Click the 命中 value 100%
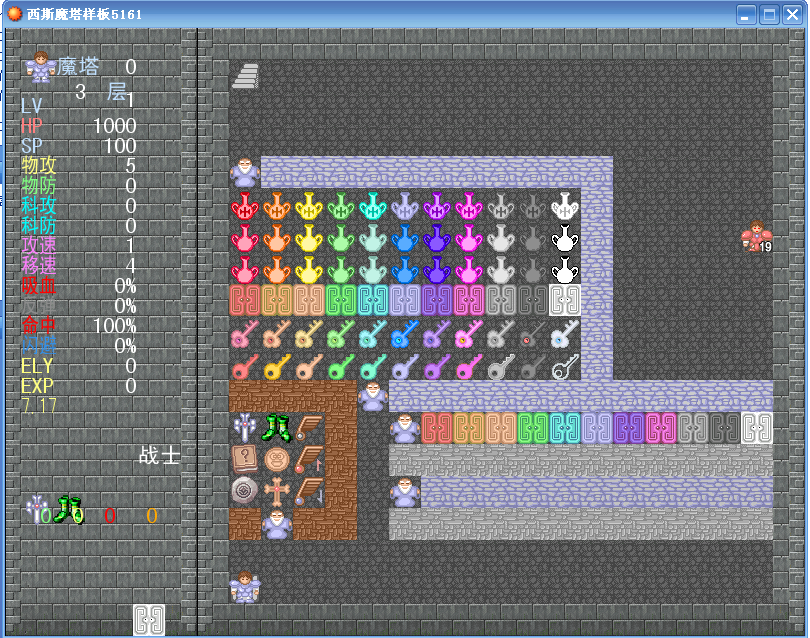The height and width of the screenshot is (638, 810). (115, 325)
